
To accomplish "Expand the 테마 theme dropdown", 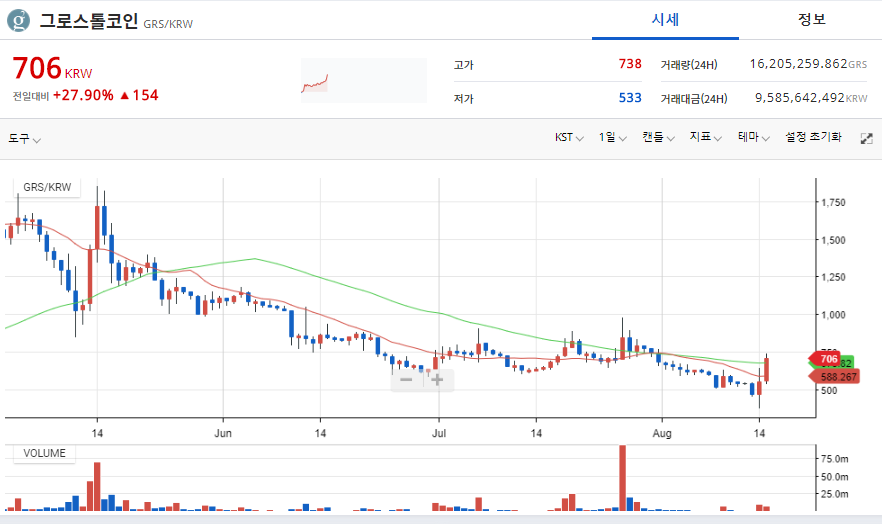I will click(x=753, y=137).
